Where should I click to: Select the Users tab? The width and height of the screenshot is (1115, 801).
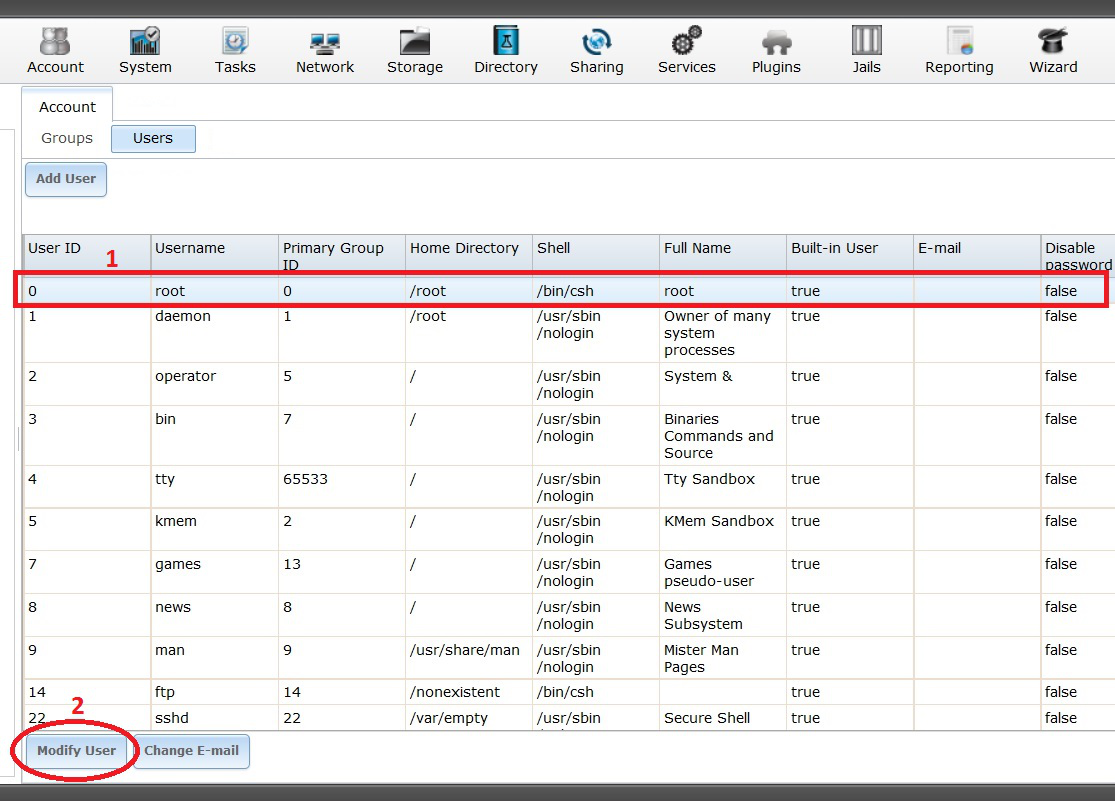153,138
